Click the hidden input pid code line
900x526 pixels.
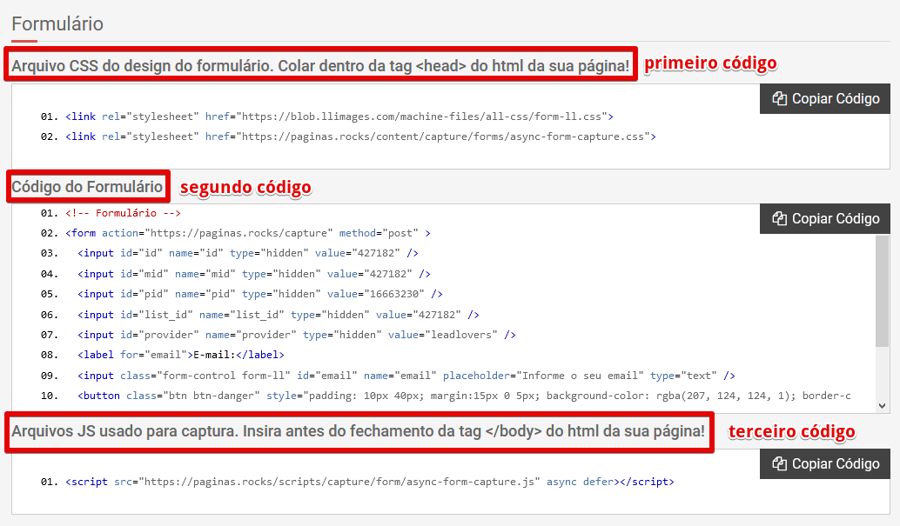259,294
